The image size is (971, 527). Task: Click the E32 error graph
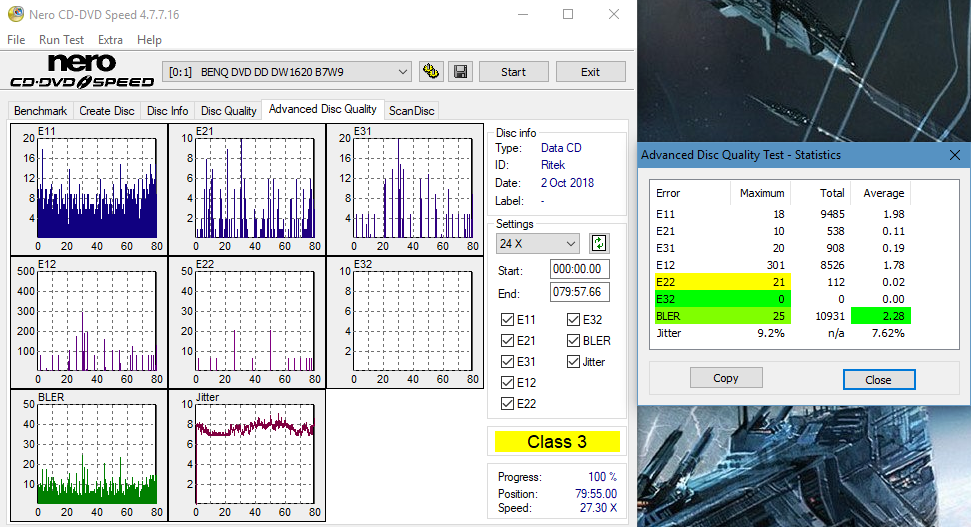(405, 322)
